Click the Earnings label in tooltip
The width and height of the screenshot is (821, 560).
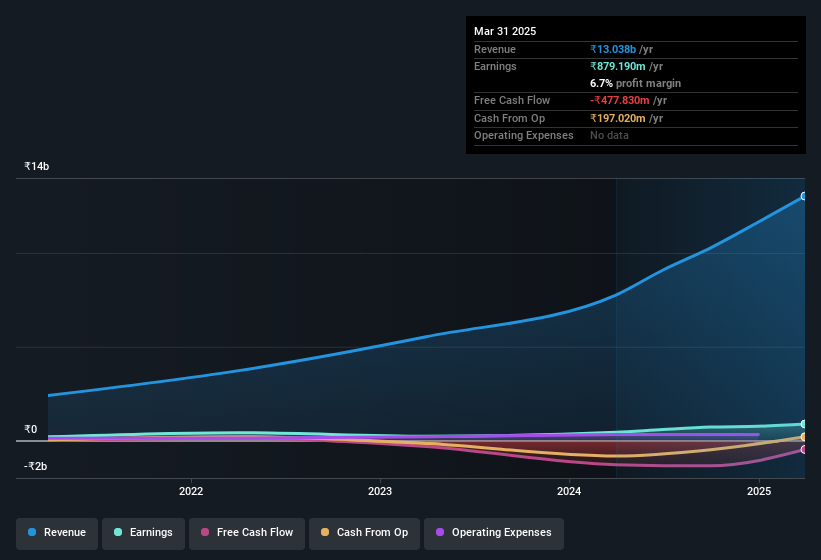pyautogui.click(x=495, y=66)
